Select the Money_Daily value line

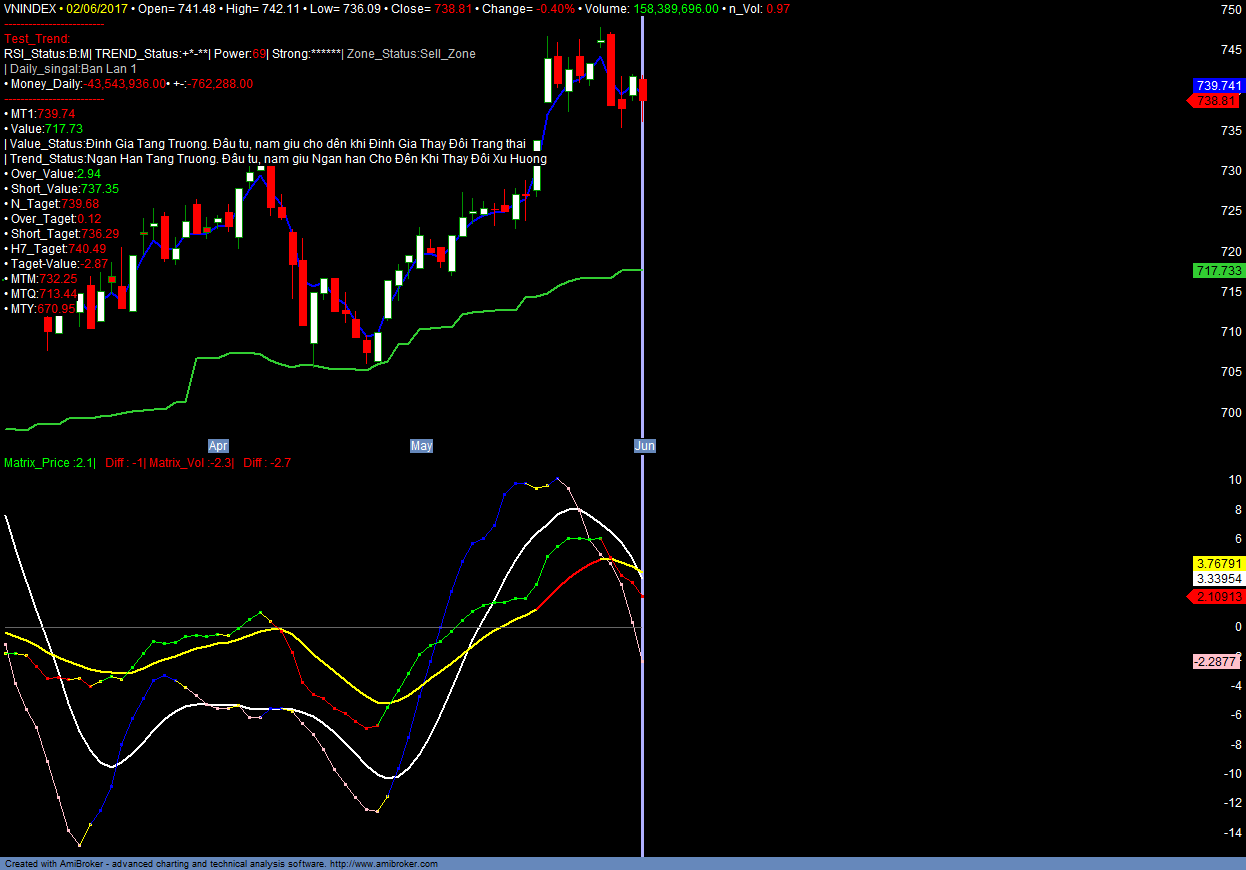[130, 84]
